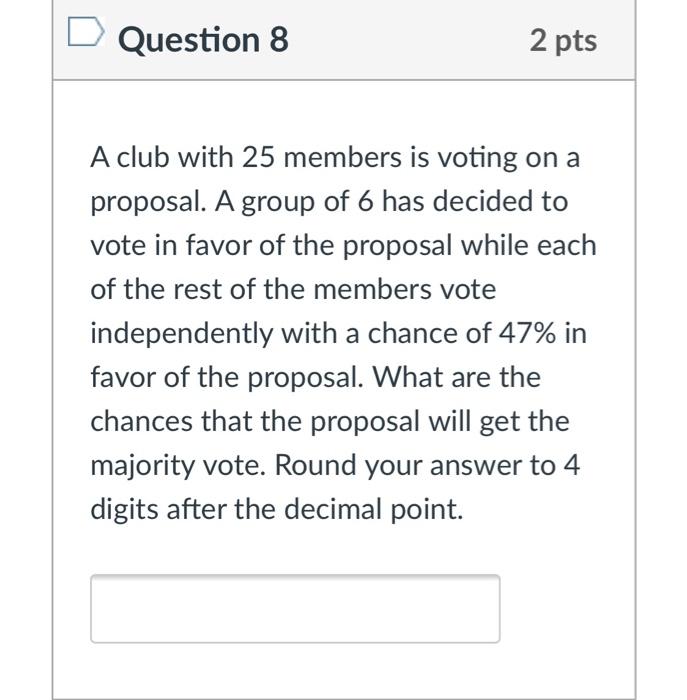The width and height of the screenshot is (687, 700).
Task: Click the word 'majority' in the question
Action: tap(143, 466)
